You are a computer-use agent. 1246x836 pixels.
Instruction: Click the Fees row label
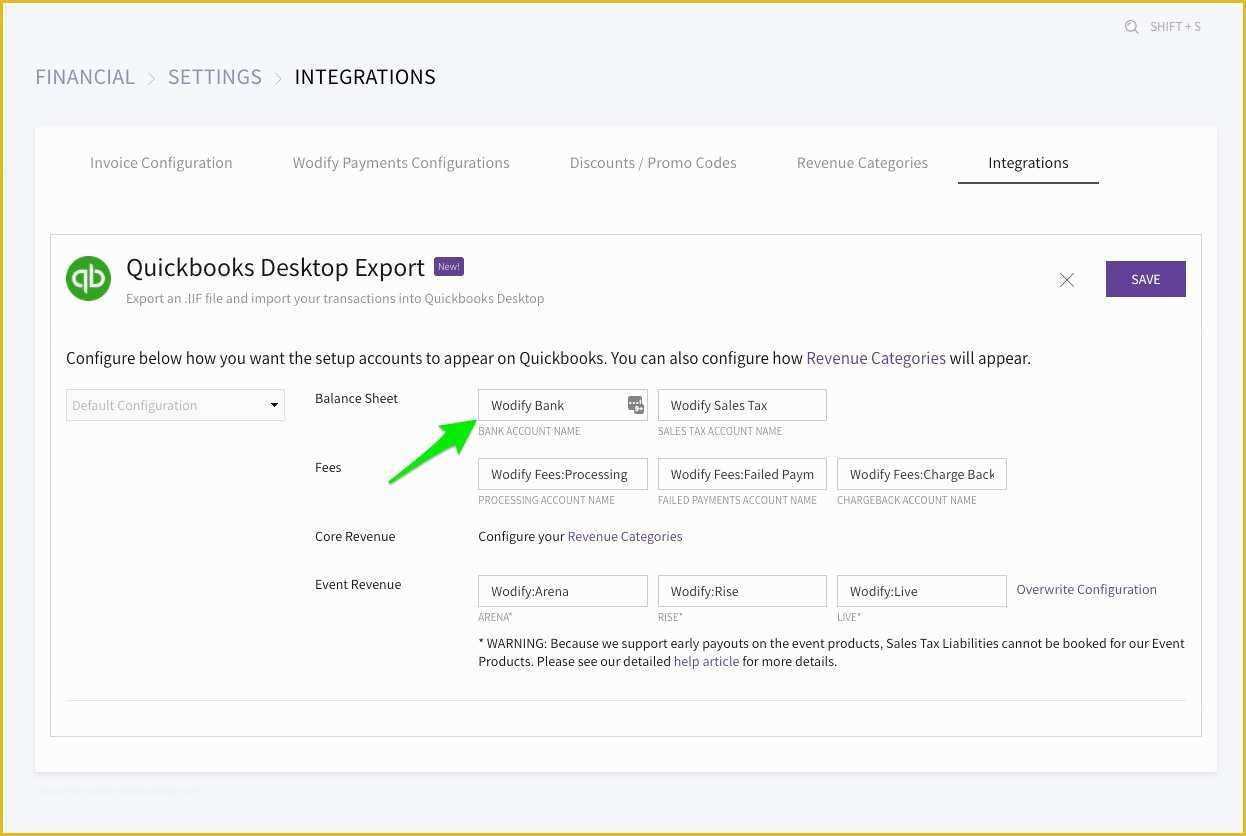[x=328, y=467]
